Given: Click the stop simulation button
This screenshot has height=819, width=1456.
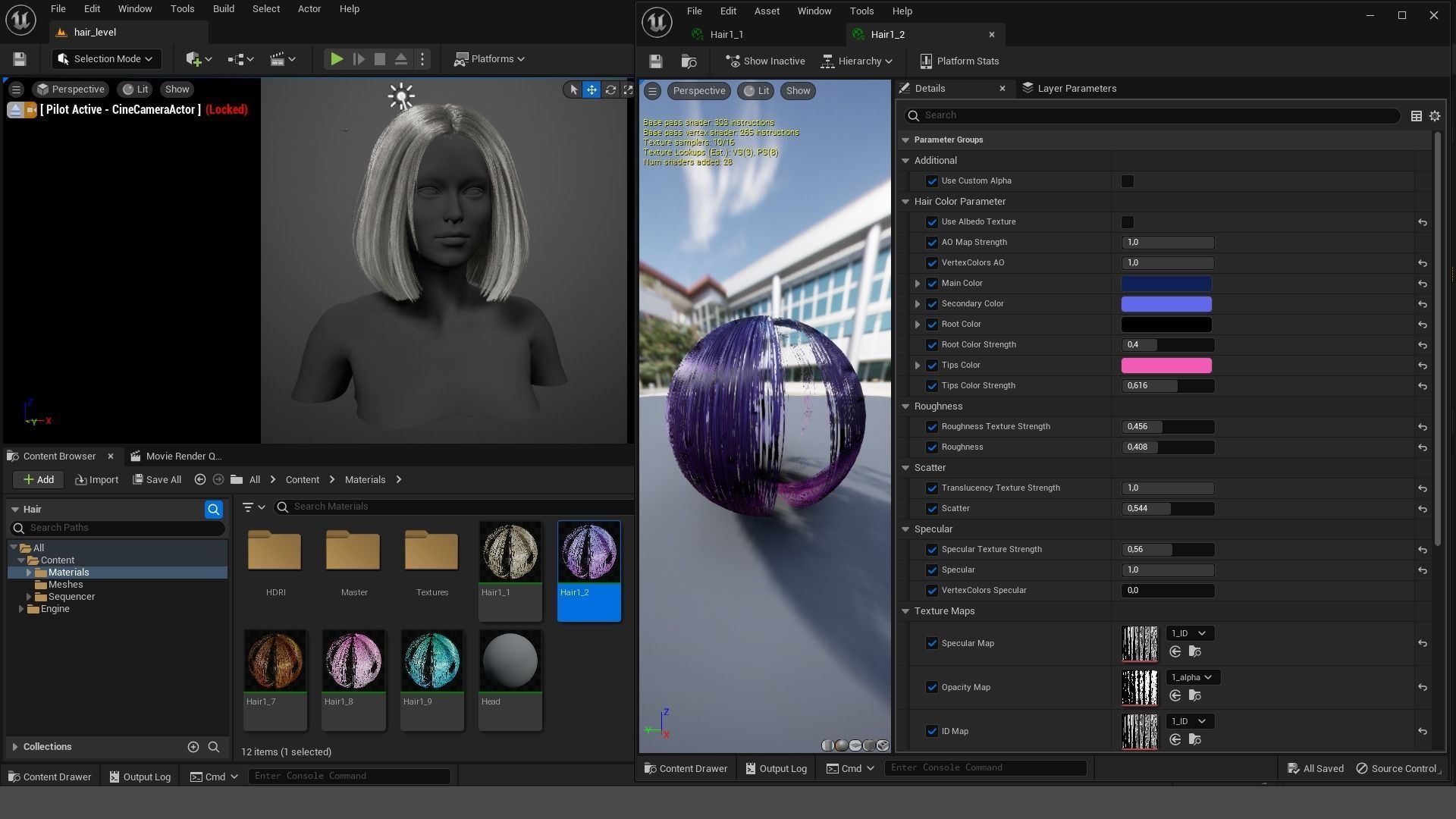Looking at the screenshot, I should pyautogui.click(x=380, y=59).
